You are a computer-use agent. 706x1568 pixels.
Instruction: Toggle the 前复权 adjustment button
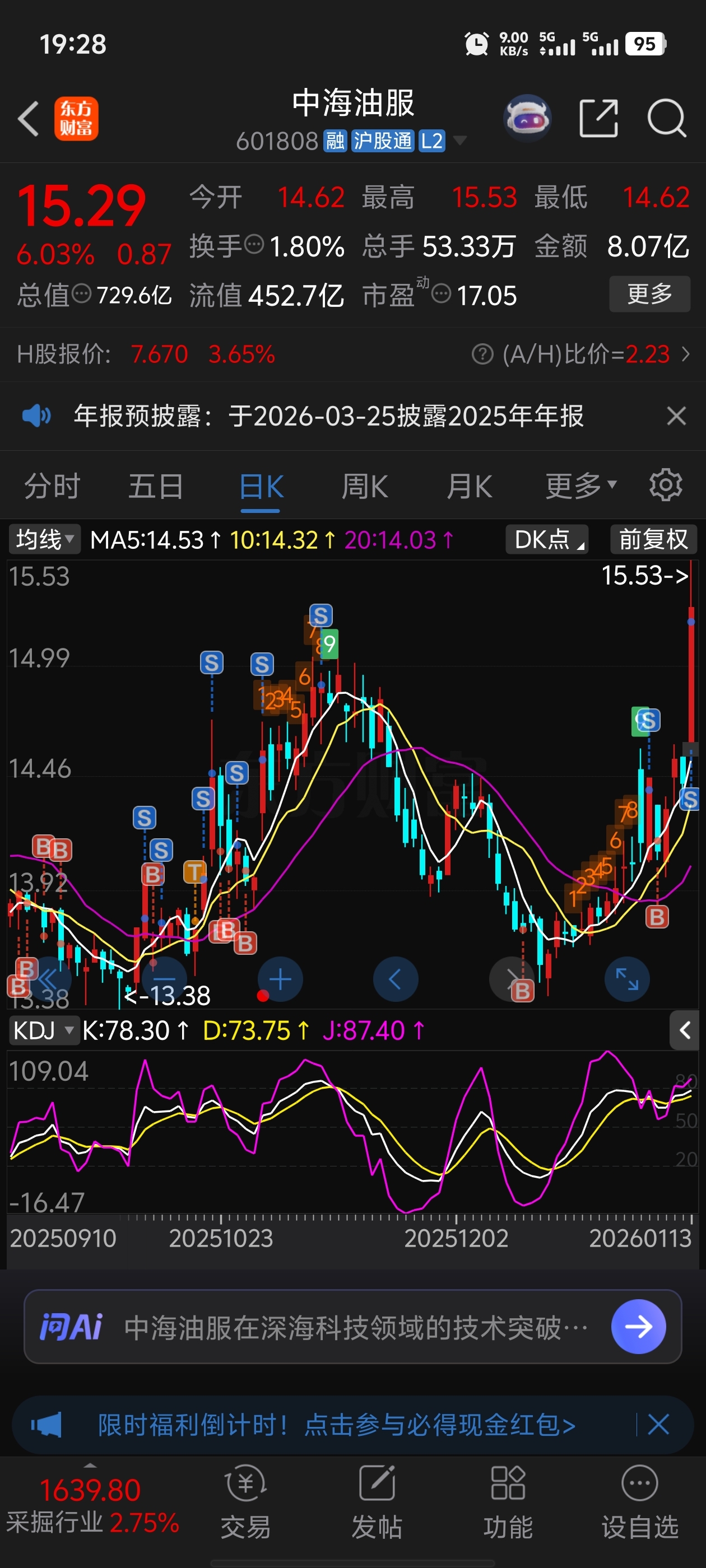pyautogui.click(x=654, y=539)
